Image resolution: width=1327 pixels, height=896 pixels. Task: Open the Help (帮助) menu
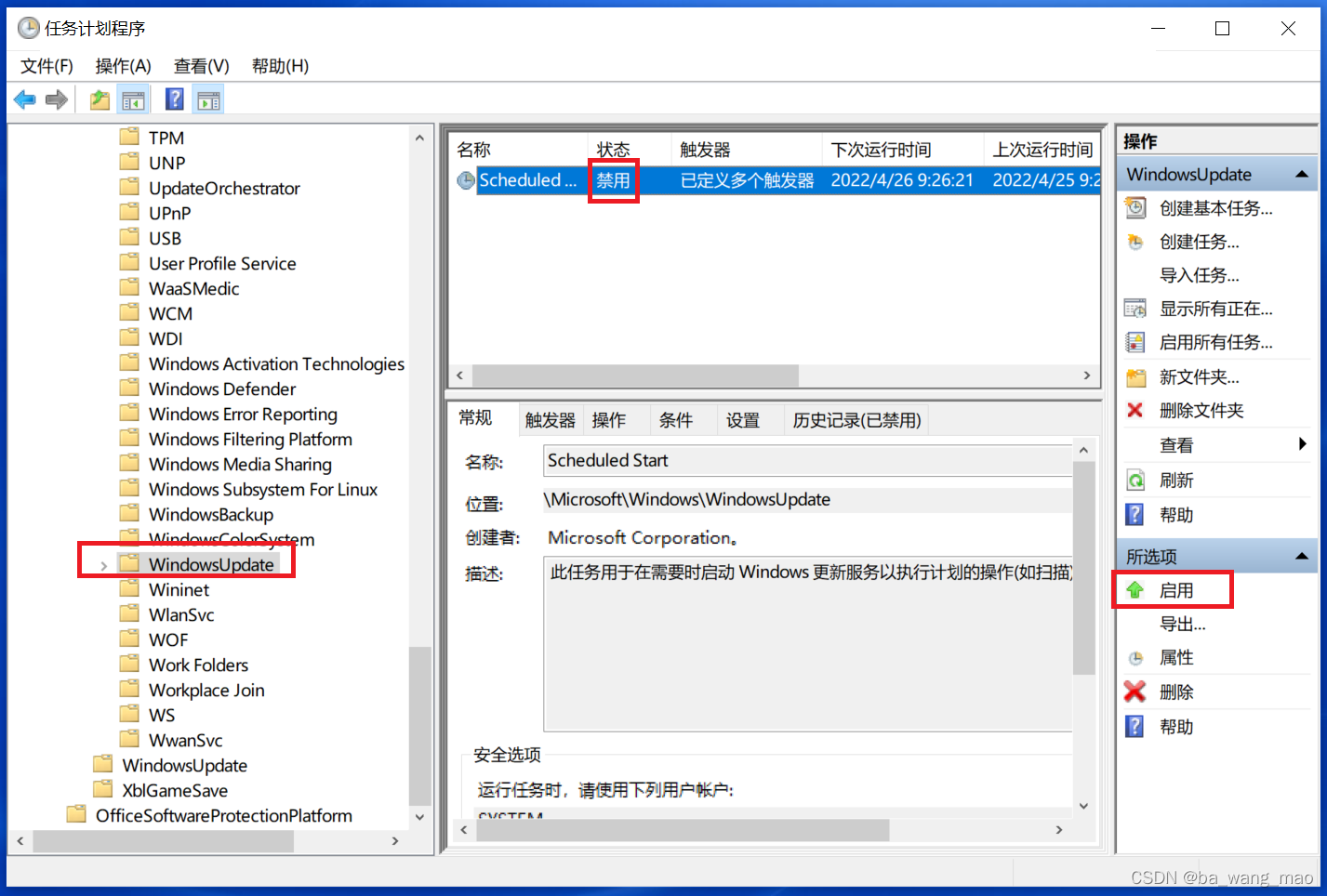click(x=280, y=66)
